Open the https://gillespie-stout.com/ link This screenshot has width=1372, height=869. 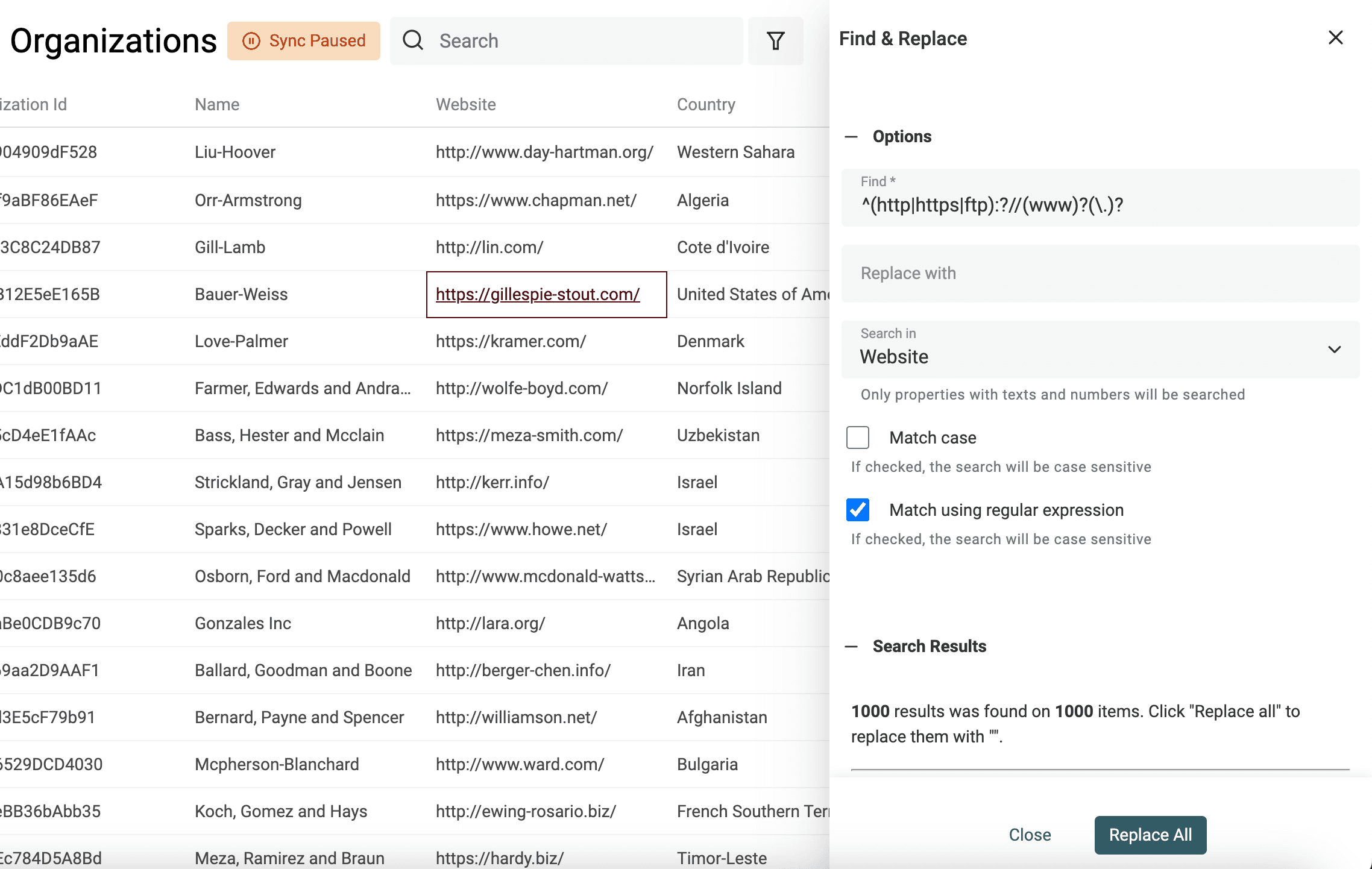pyautogui.click(x=538, y=294)
